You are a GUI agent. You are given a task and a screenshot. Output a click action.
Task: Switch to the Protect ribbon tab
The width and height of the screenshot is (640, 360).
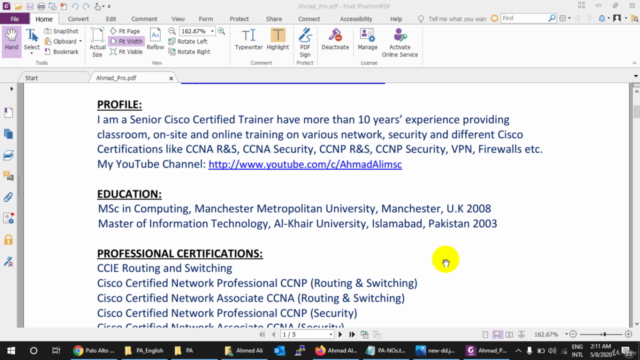pyautogui.click(x=239, y=19)
